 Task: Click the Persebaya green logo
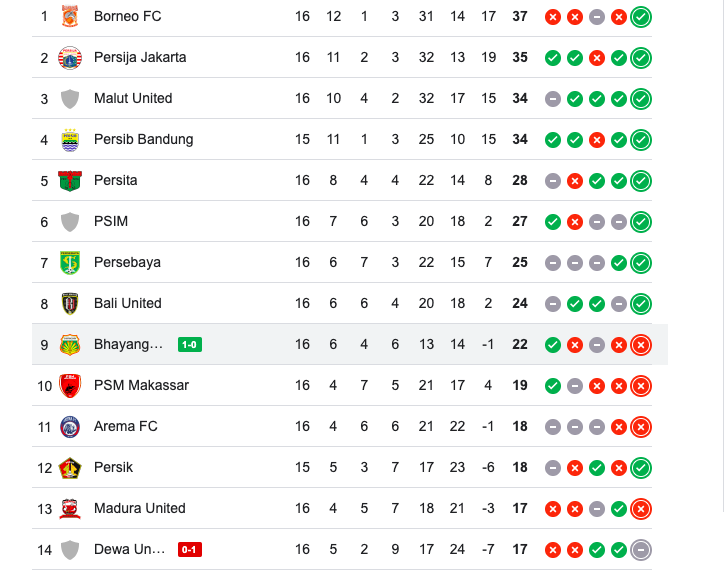coord(70,262)
